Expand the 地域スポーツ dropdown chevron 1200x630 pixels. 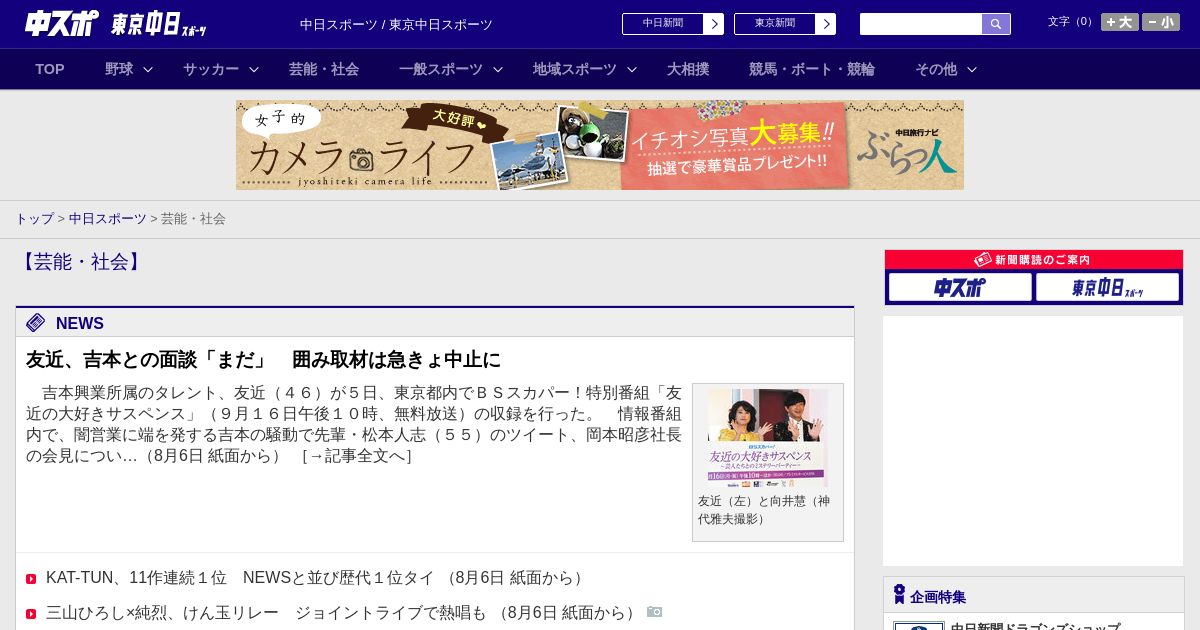coord(632,70)
